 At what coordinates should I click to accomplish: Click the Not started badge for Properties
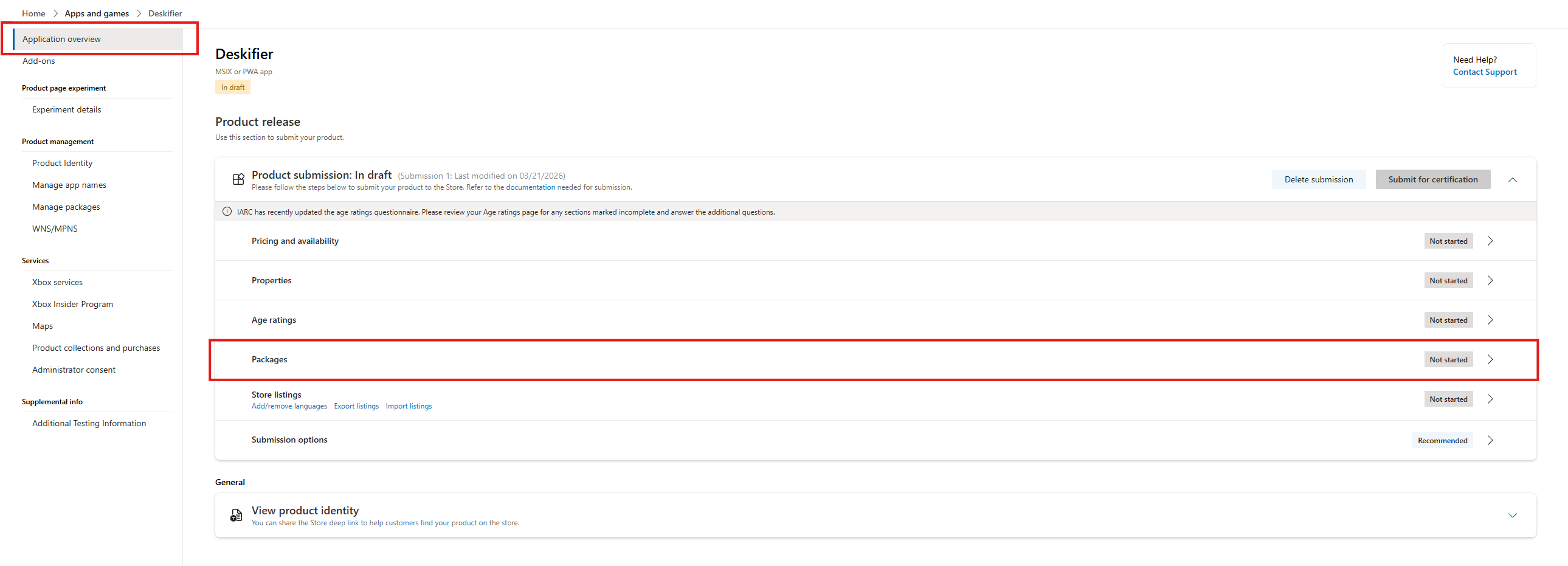[1449, 280]
